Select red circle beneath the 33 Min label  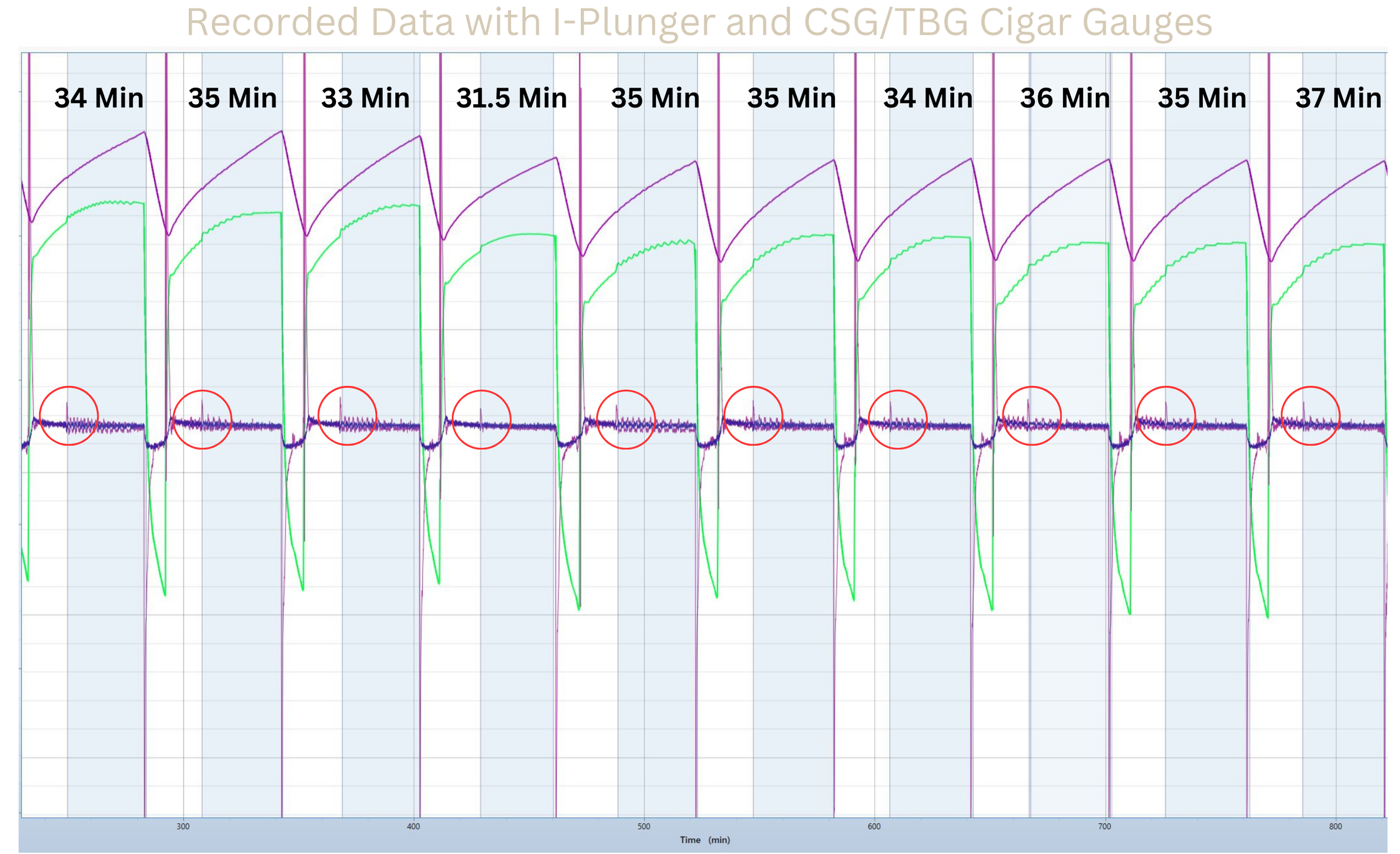(x=347, y=416)
